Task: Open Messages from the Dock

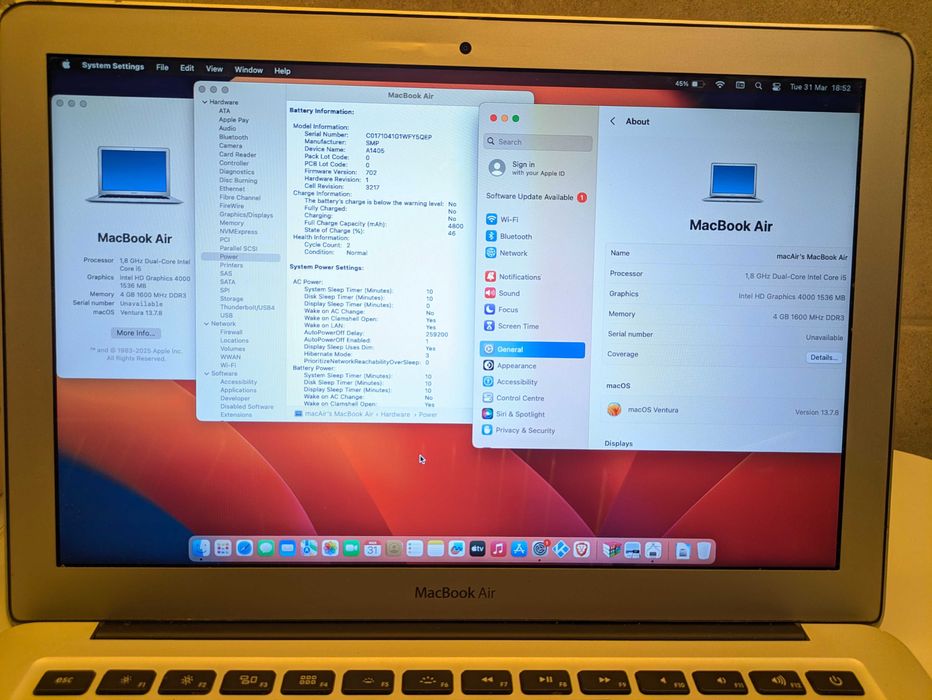Action: click(x=266, y=548)
